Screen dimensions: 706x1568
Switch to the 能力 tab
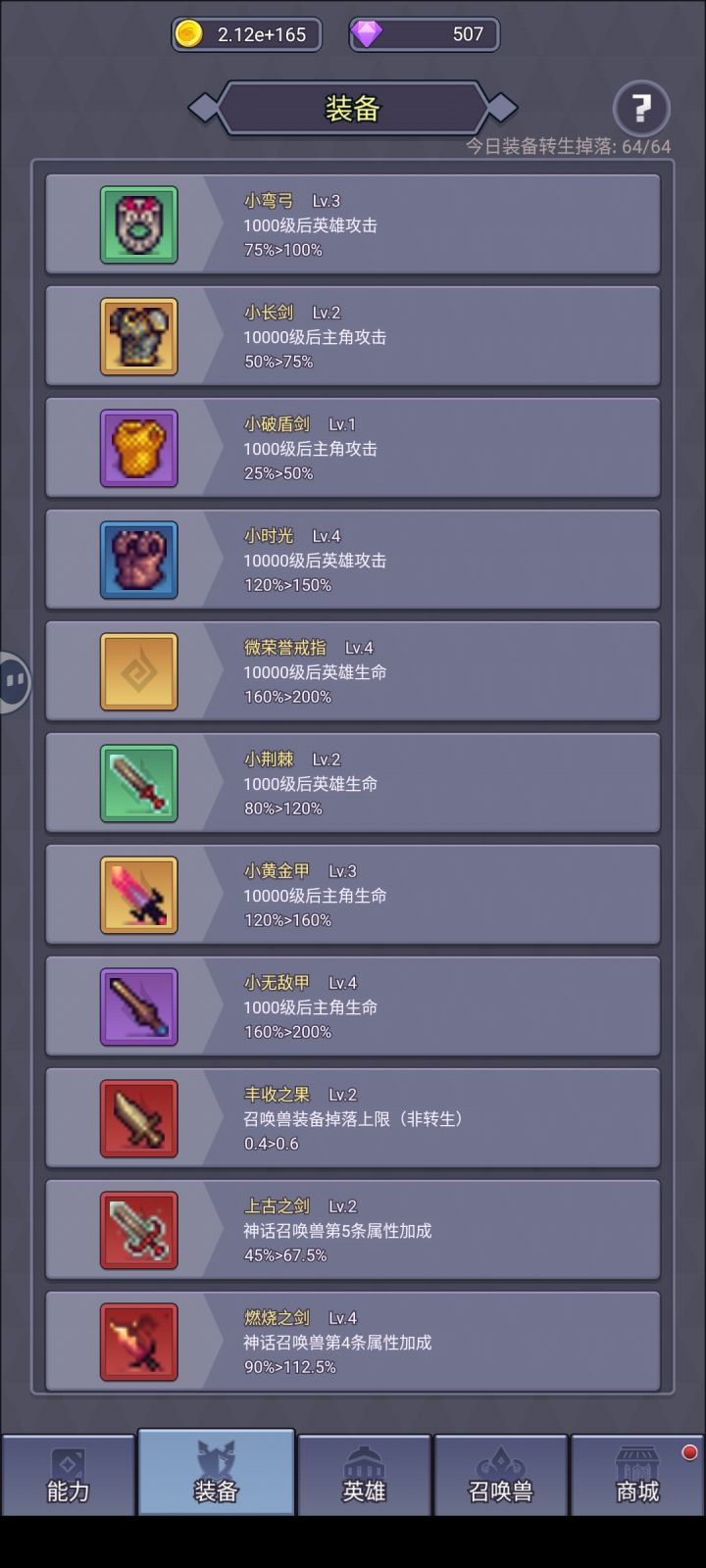coord(68,1475)
